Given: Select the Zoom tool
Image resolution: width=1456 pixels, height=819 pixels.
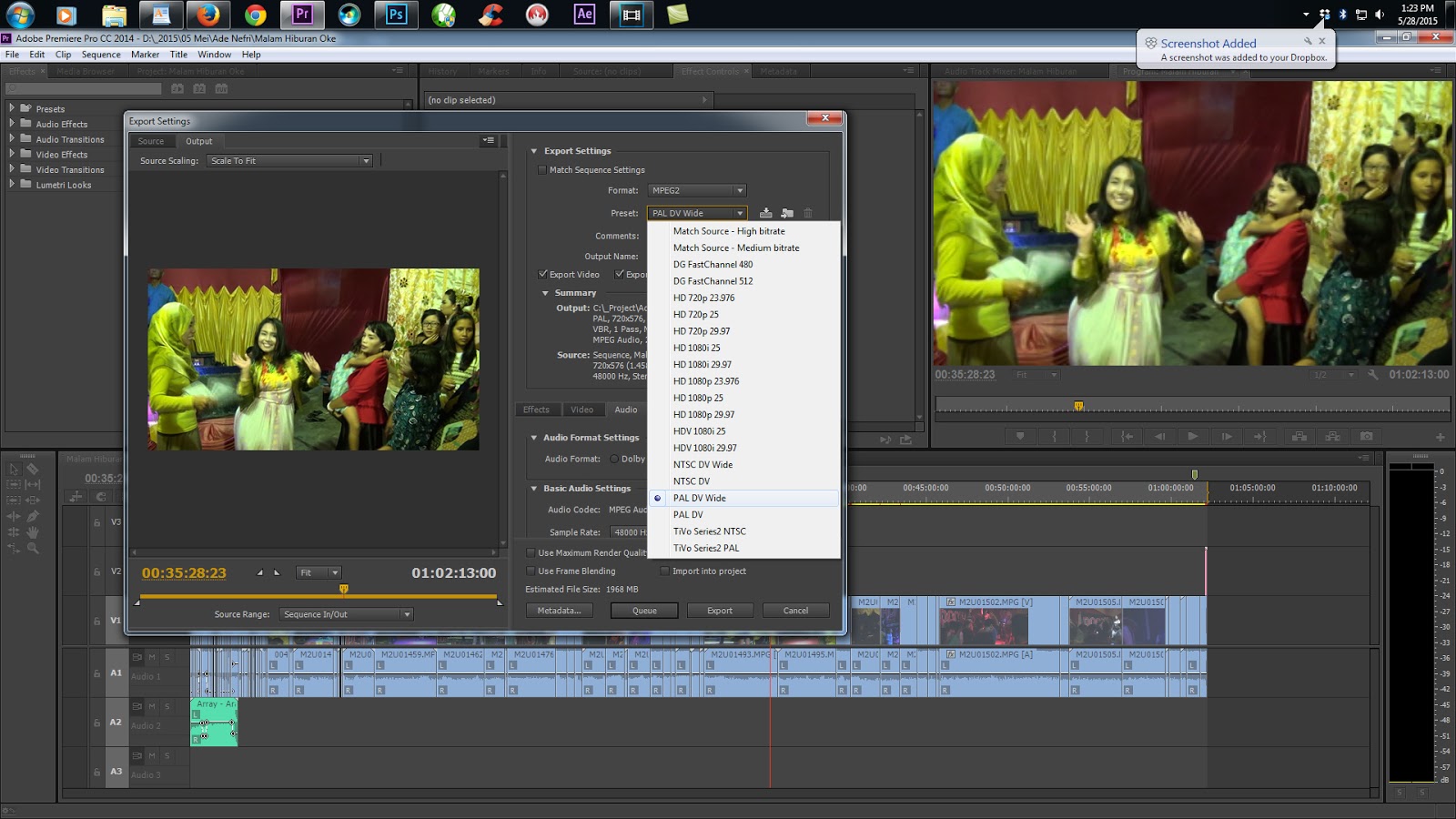Looking at the screenshot, I should click(33, 547).
